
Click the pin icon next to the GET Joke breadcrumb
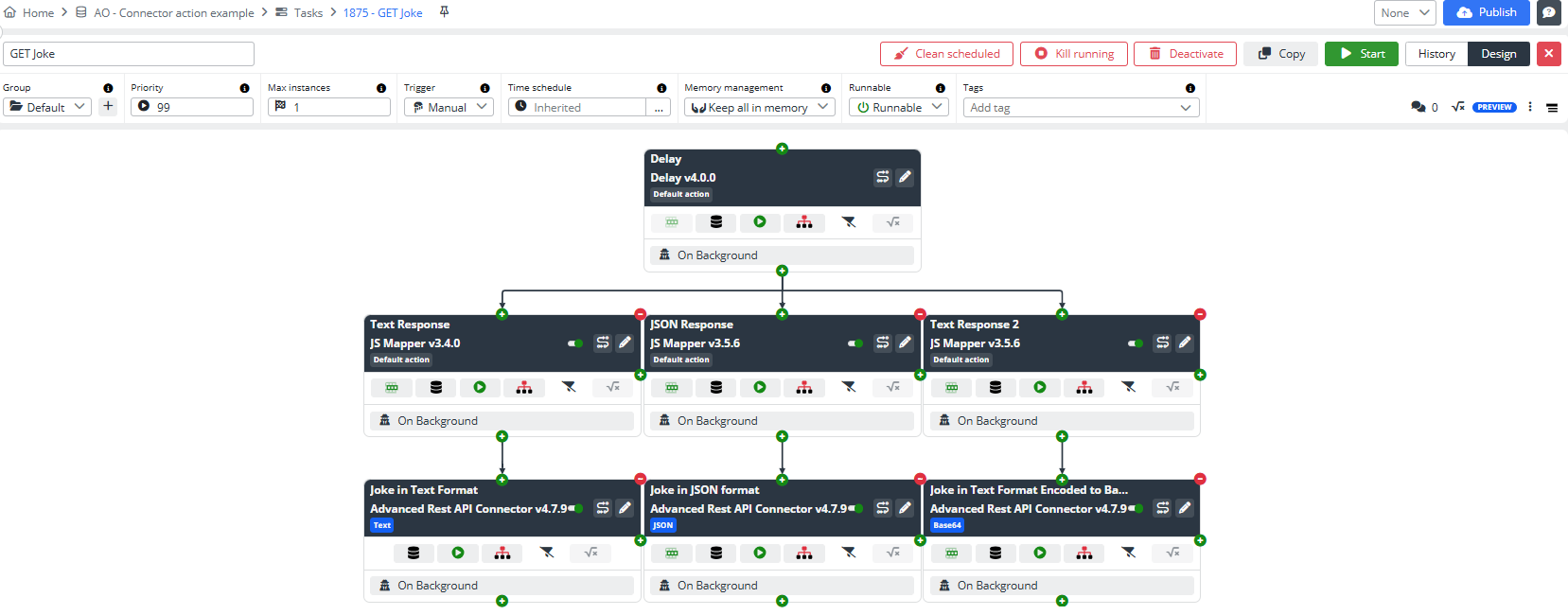(444, 12)
